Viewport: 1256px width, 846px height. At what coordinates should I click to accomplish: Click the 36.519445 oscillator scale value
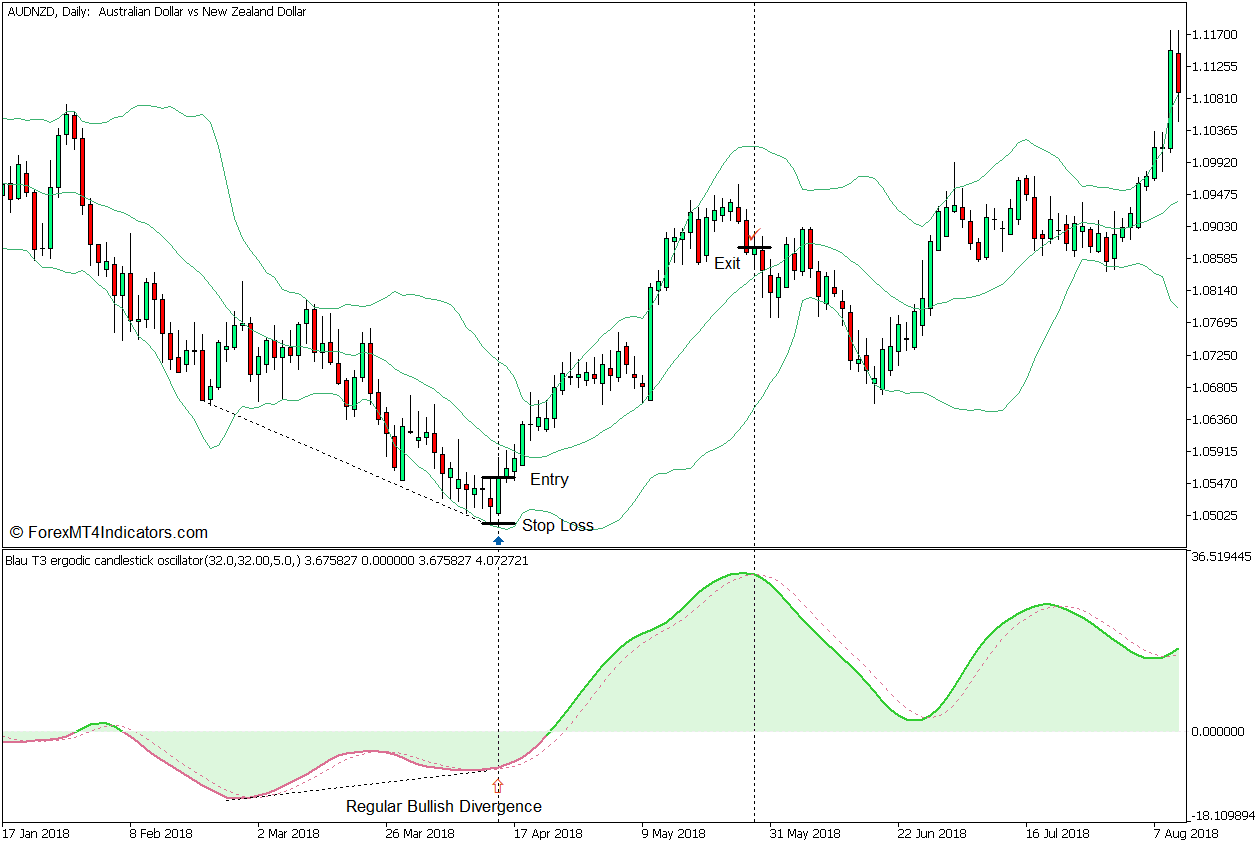pos(1220,556)
